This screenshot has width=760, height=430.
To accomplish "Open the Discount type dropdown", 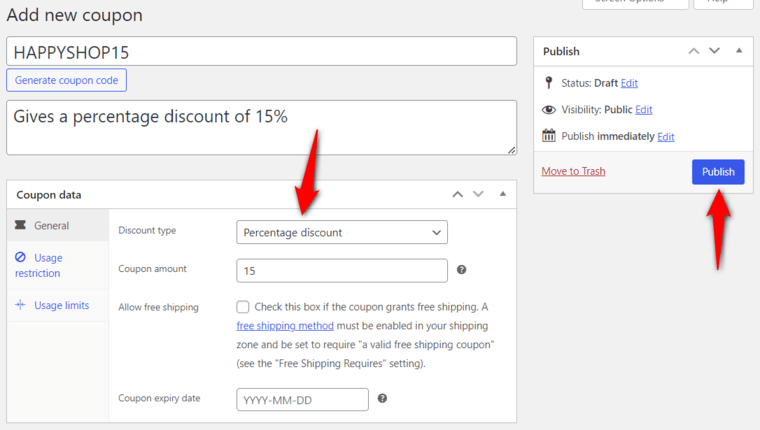I will [342, 232].
